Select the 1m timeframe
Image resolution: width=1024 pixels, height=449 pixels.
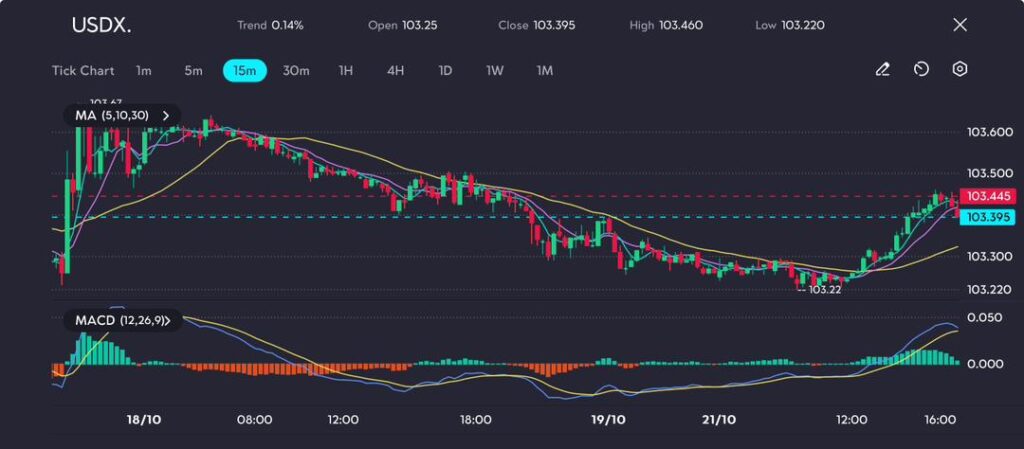pos(144,71)
